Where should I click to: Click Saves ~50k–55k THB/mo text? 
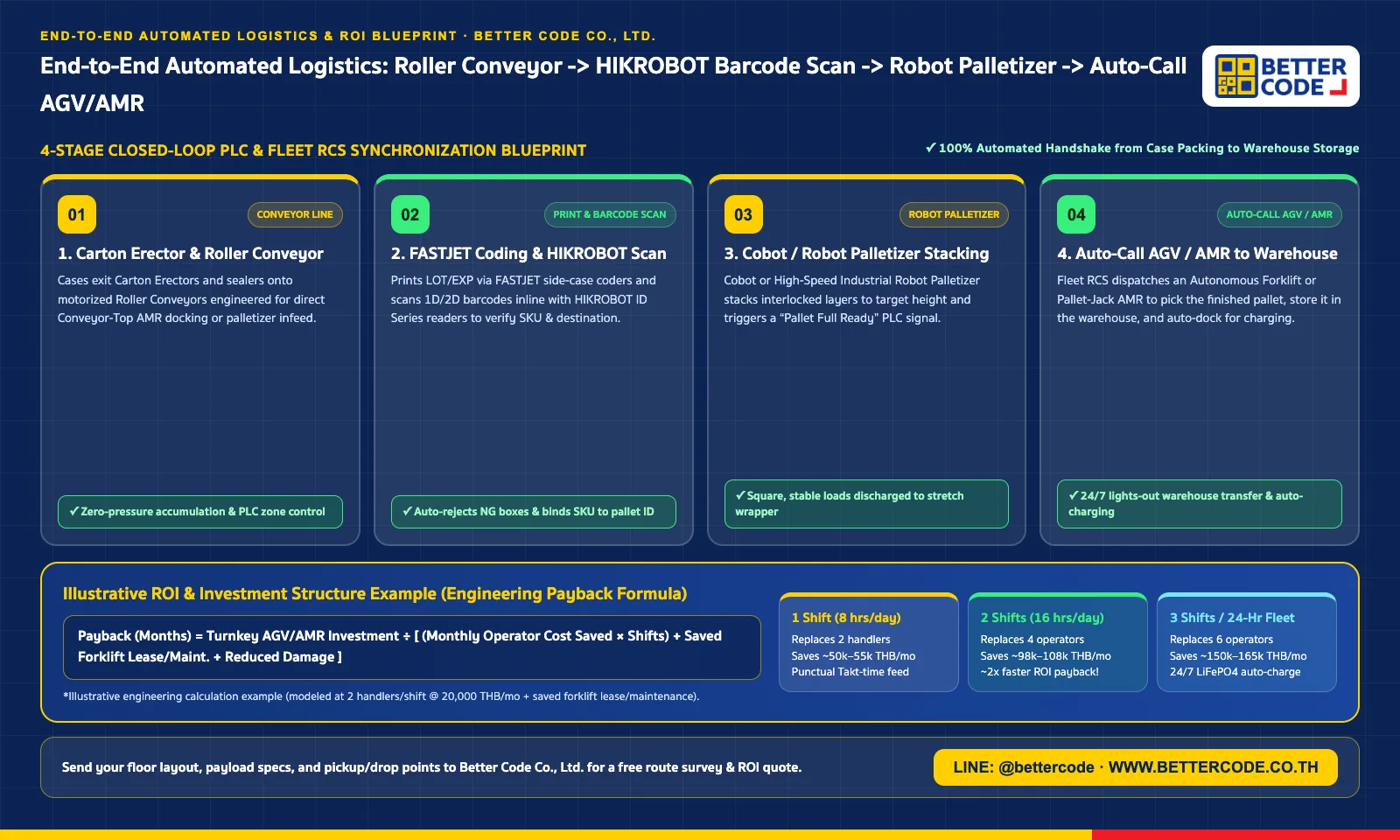point(853,656)
